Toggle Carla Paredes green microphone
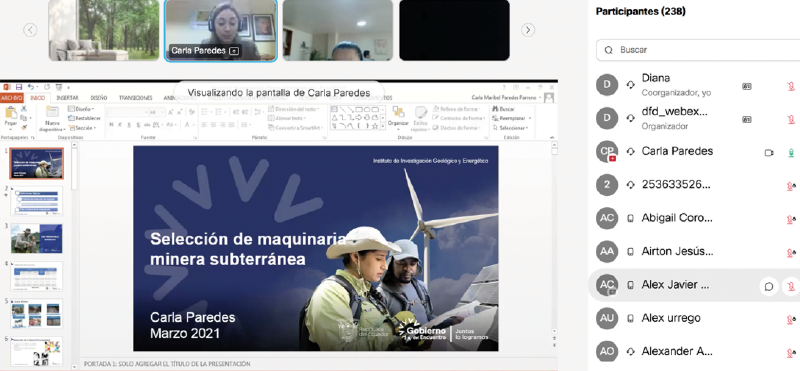The height and width of the screenshot is (371, 800). click(791, 153)
